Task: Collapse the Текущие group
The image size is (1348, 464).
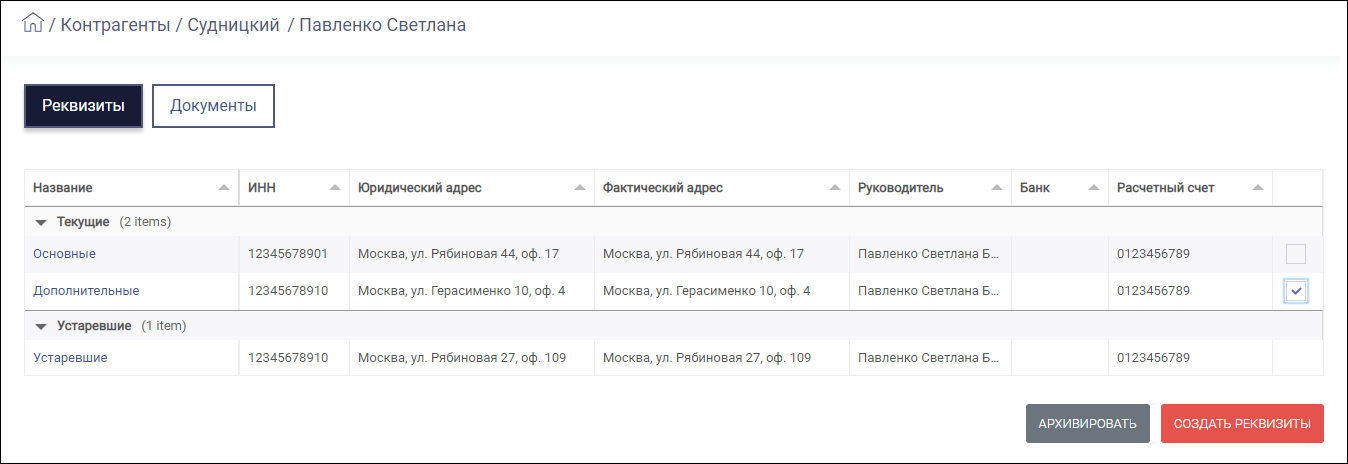Action: 41,221
